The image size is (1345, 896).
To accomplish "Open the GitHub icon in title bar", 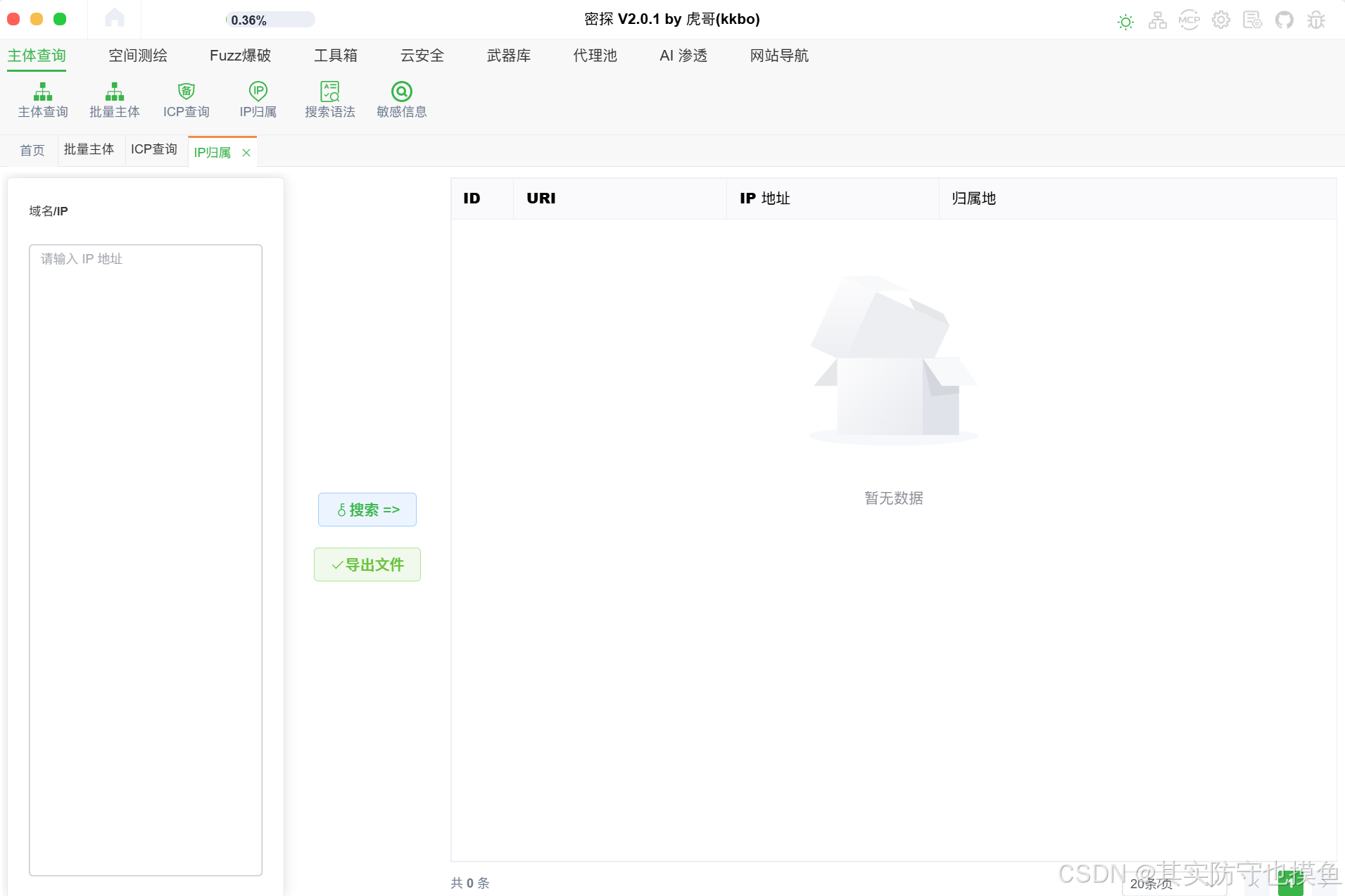I will click(1284, 20).
